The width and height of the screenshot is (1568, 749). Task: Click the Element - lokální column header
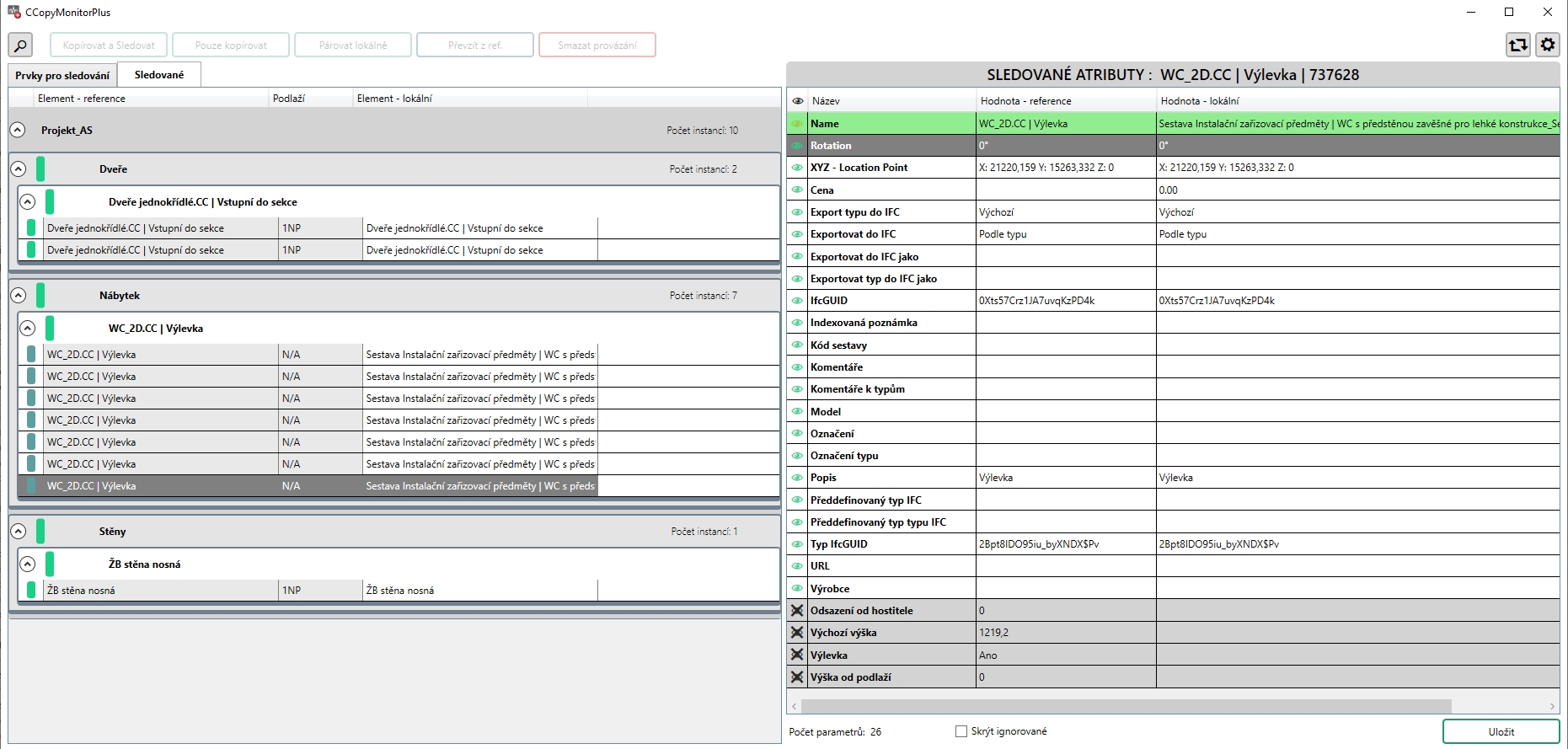point(470,99)
